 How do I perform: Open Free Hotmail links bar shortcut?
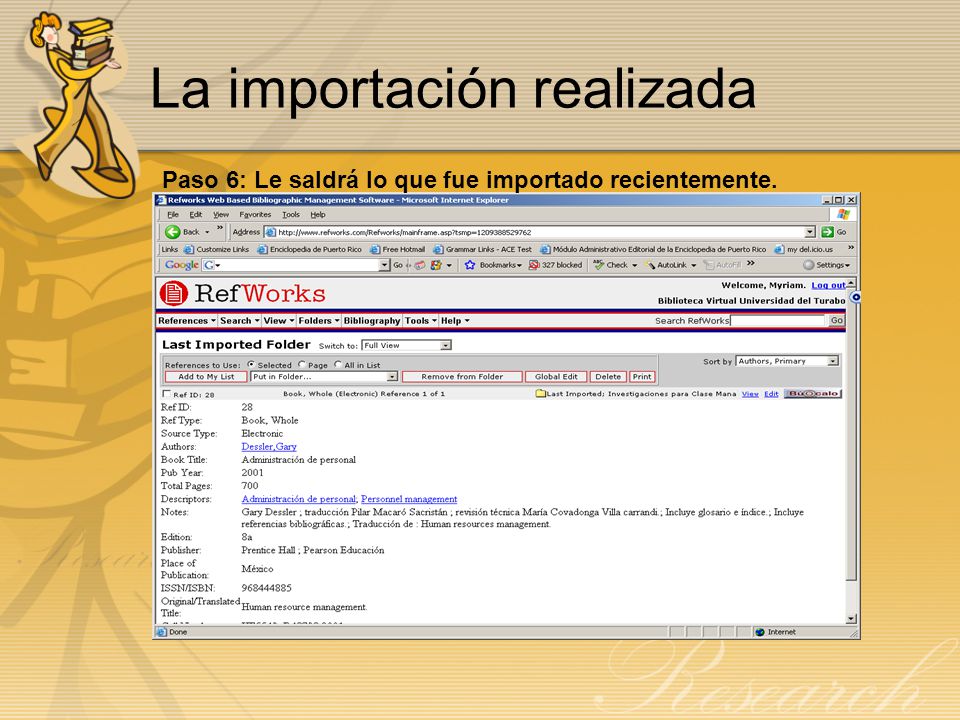pos(397,249)
